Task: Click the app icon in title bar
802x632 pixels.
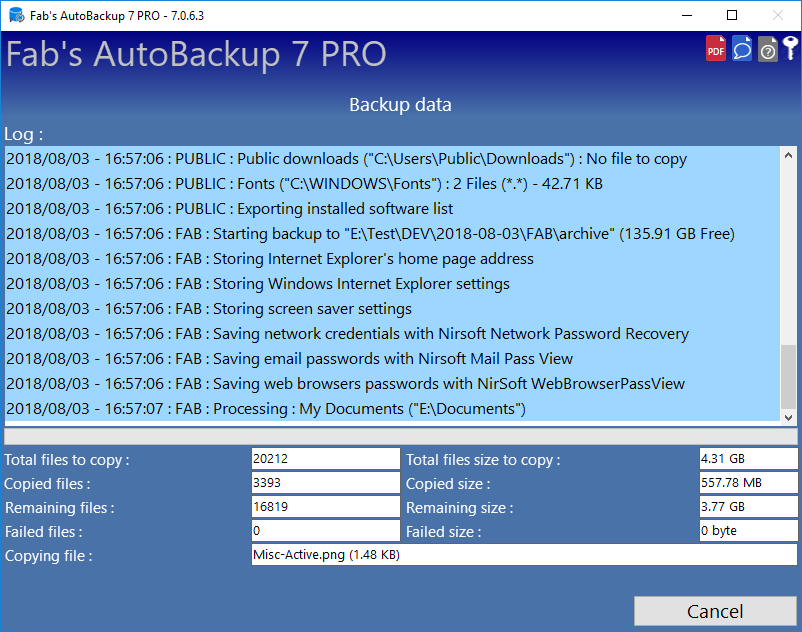Action: click(x=16, y=15)
